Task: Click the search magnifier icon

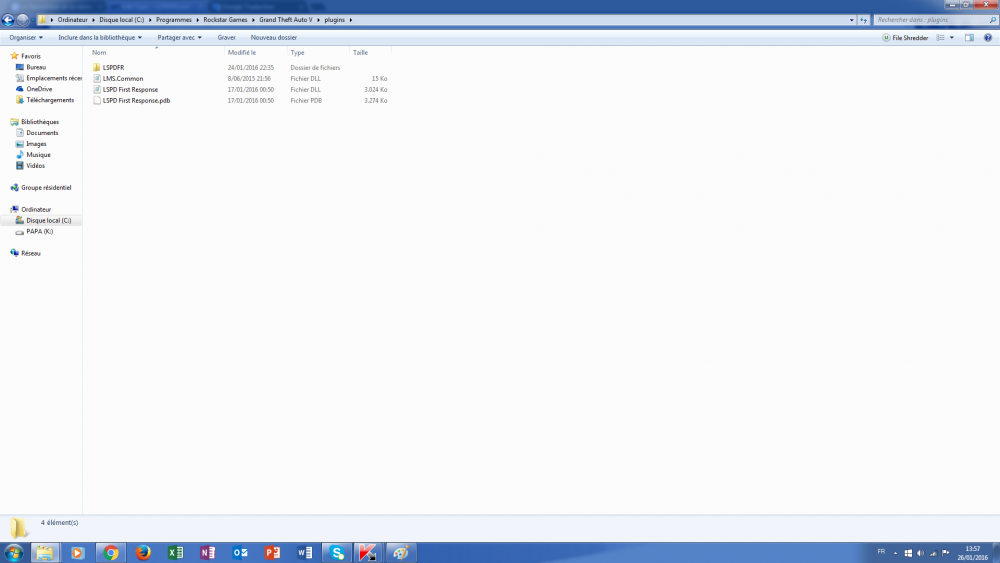Action: coord(992,20)
